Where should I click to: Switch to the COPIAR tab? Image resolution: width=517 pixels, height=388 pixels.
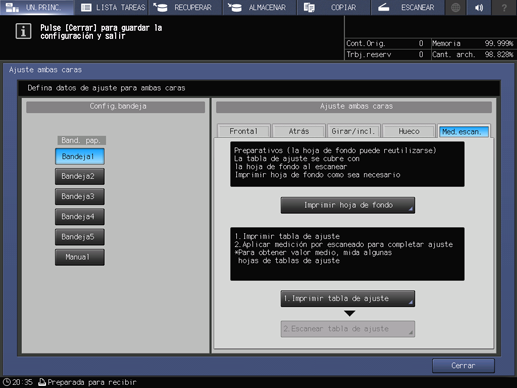(334, 7)
